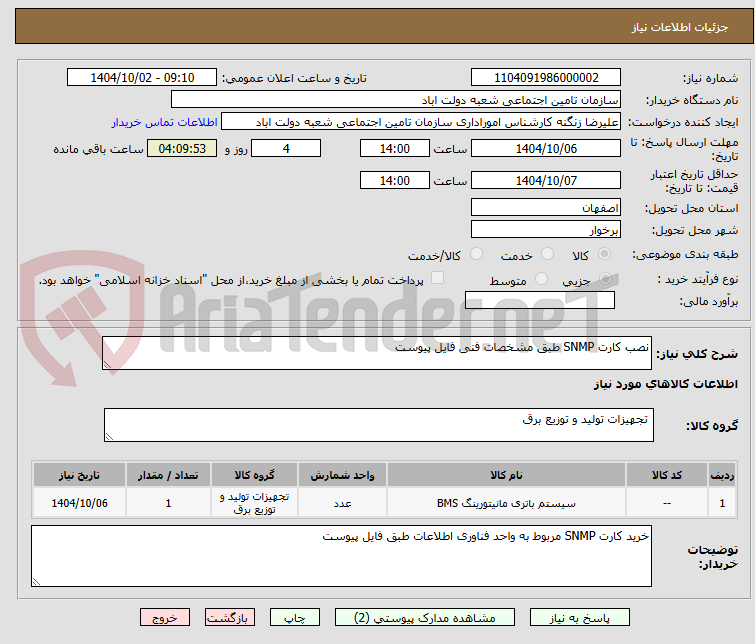Click the نام دستگاه خریدار field

point(395,100)
